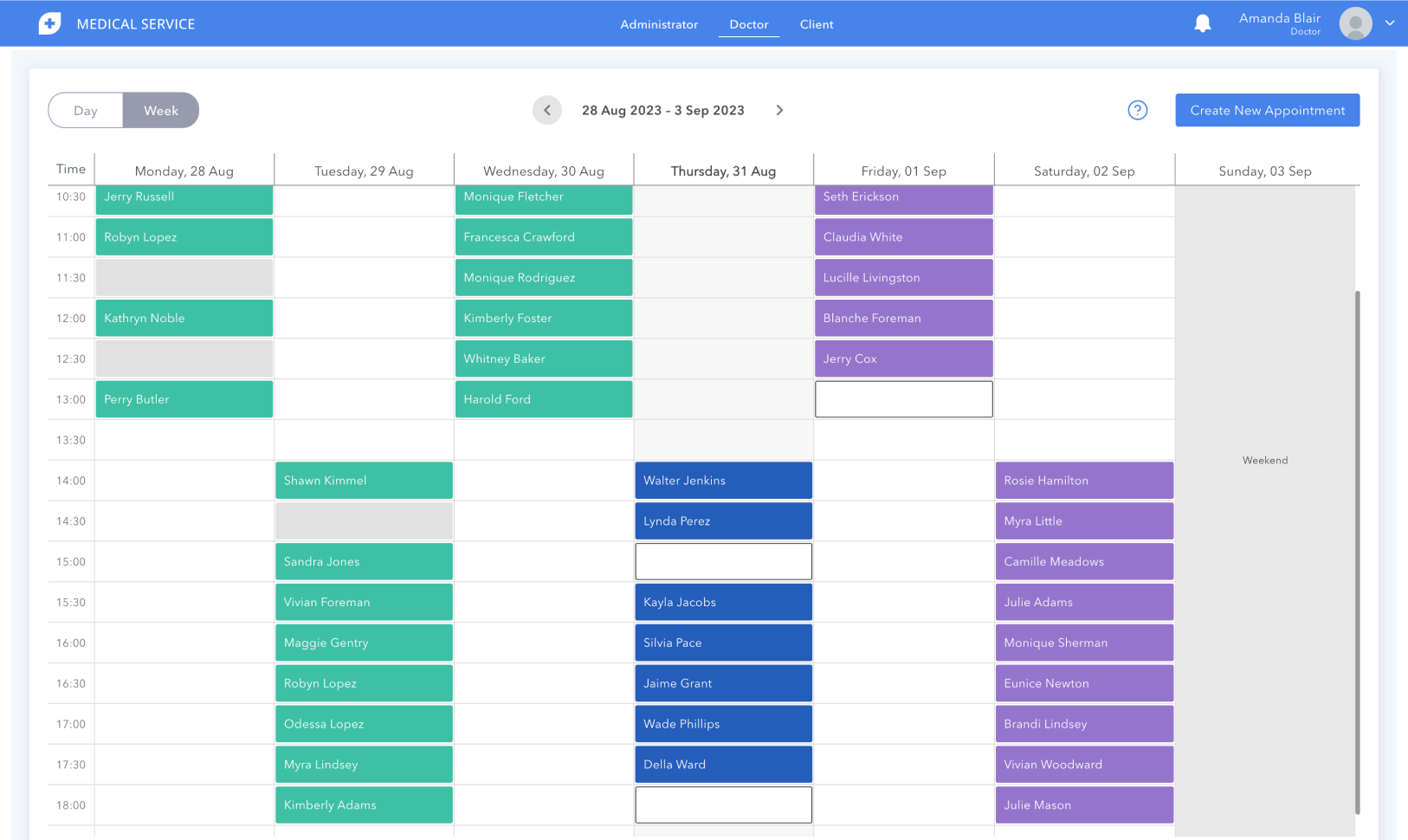This screenshot has height=840, width=1408.
Task: Go to previous week with left arrow
Action: [x=546, y=110]
